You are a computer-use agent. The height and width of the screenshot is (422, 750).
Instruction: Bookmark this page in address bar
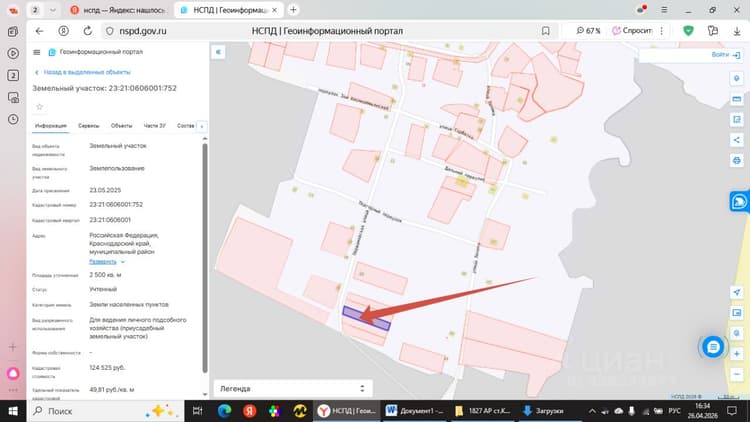(x=546, y=31)
